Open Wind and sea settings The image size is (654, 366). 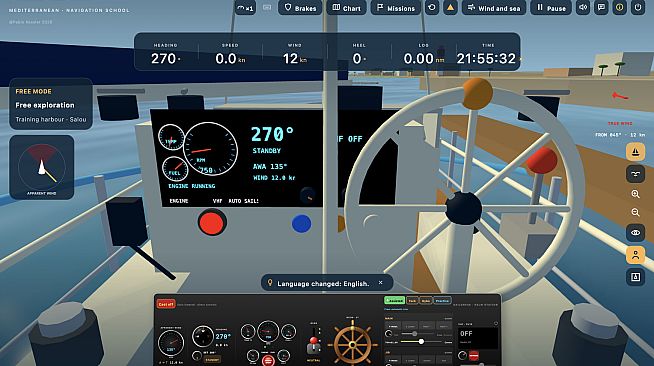pos(494,8)
